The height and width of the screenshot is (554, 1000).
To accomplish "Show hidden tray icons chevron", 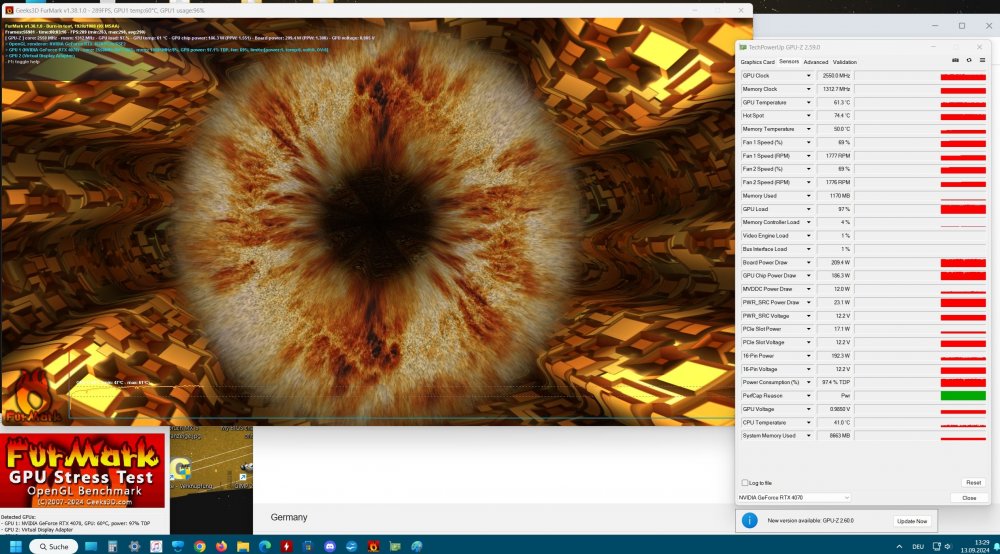I will coord(899,546).
